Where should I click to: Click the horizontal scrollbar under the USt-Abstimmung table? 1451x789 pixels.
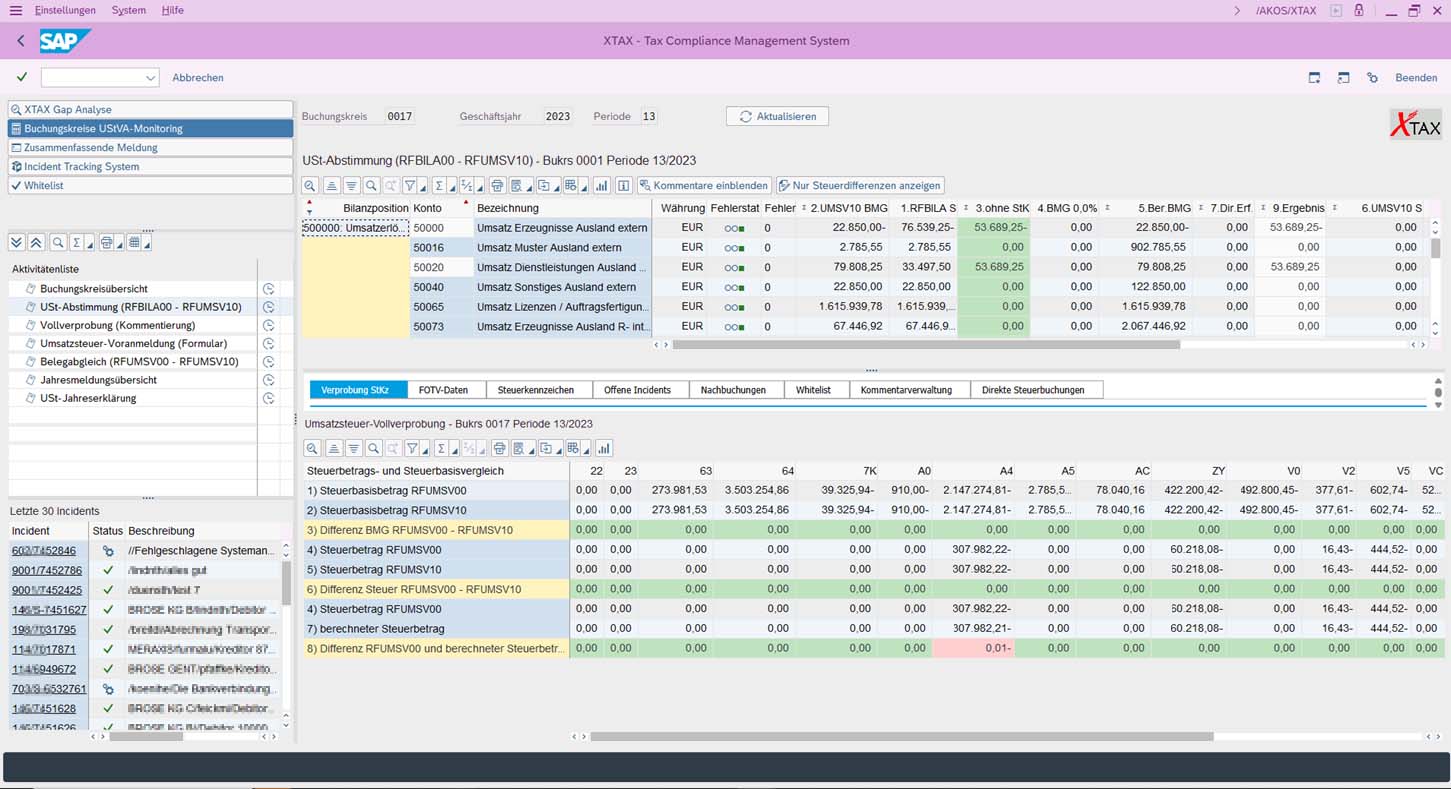coord(926,345)
